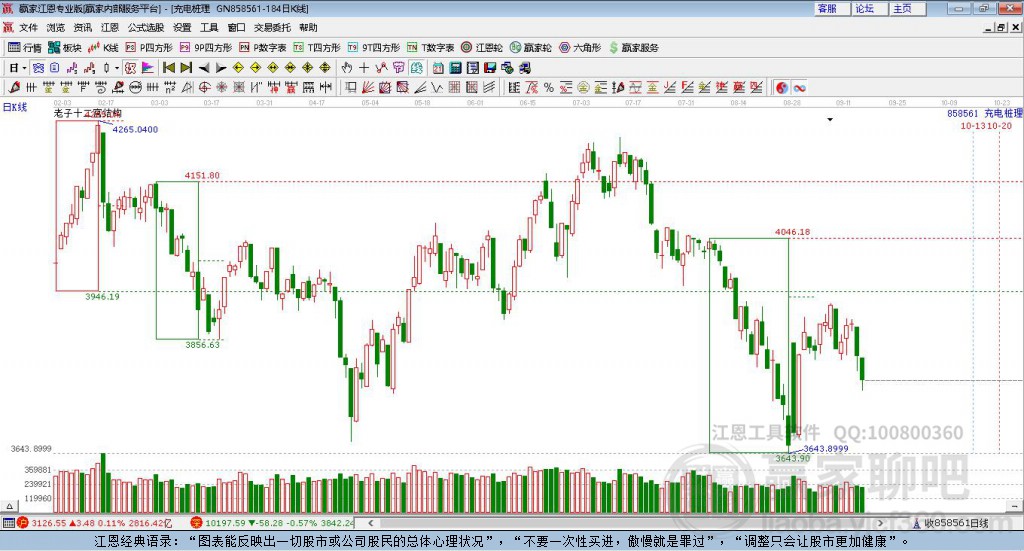Open the 江恩轮 Gann wheel
This screenshot has height=551, width=1024.
481,48
